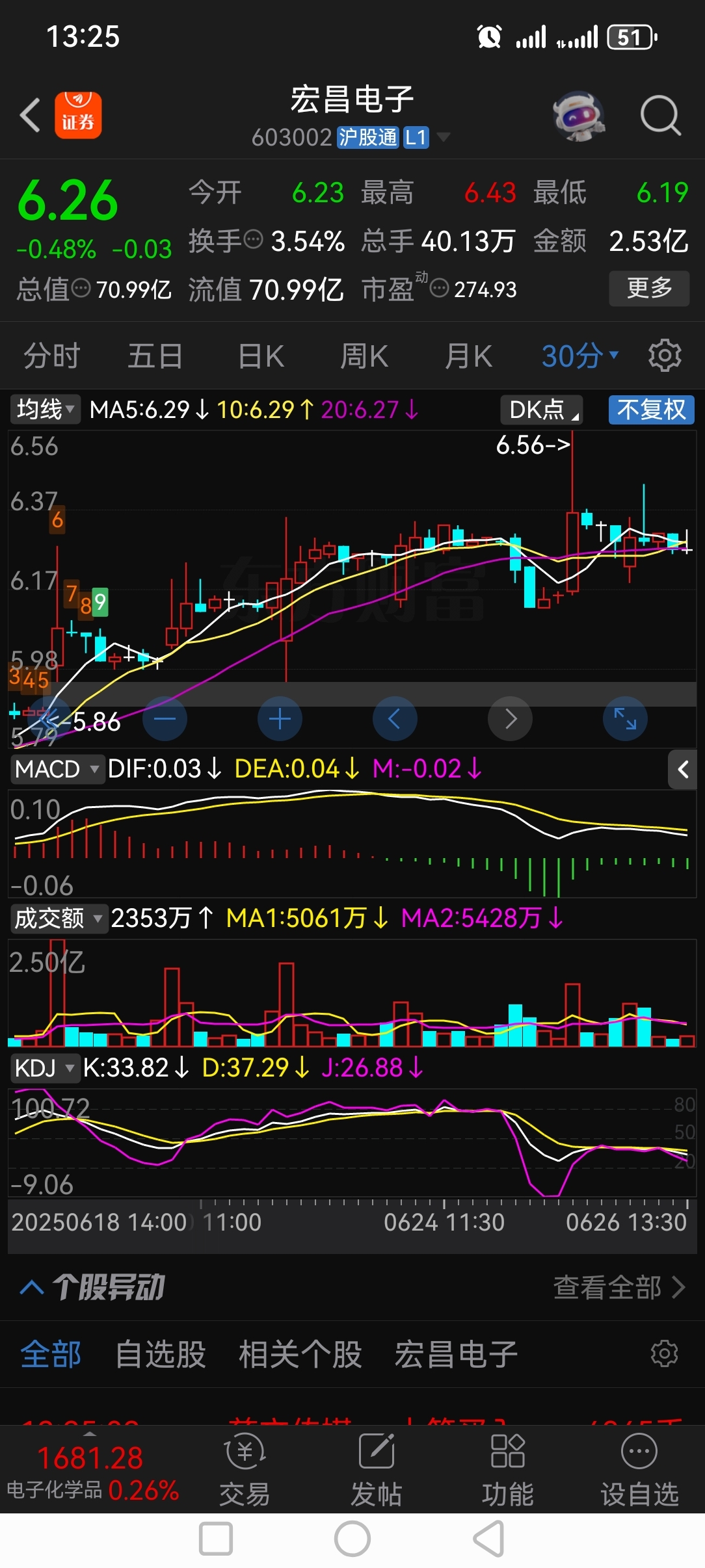Open the orange 证券 securities icon
This screenshot has width=705, height=1568.
point(78,115)
